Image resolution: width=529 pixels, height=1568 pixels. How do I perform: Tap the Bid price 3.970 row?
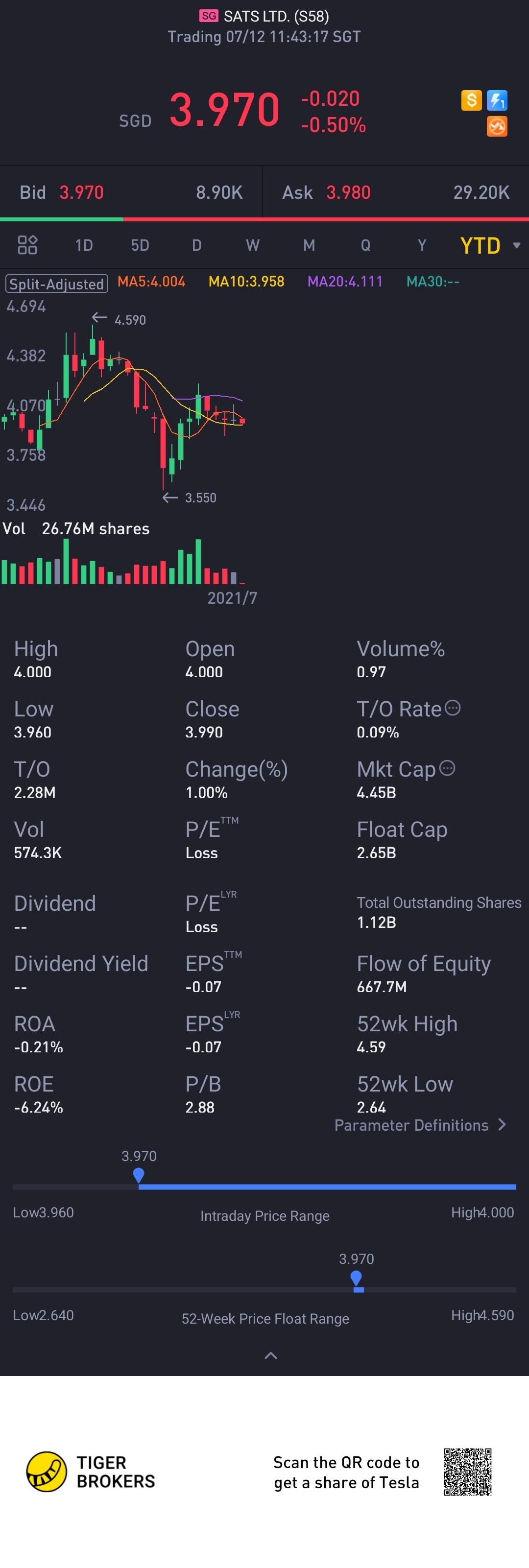tap(131, 192)
